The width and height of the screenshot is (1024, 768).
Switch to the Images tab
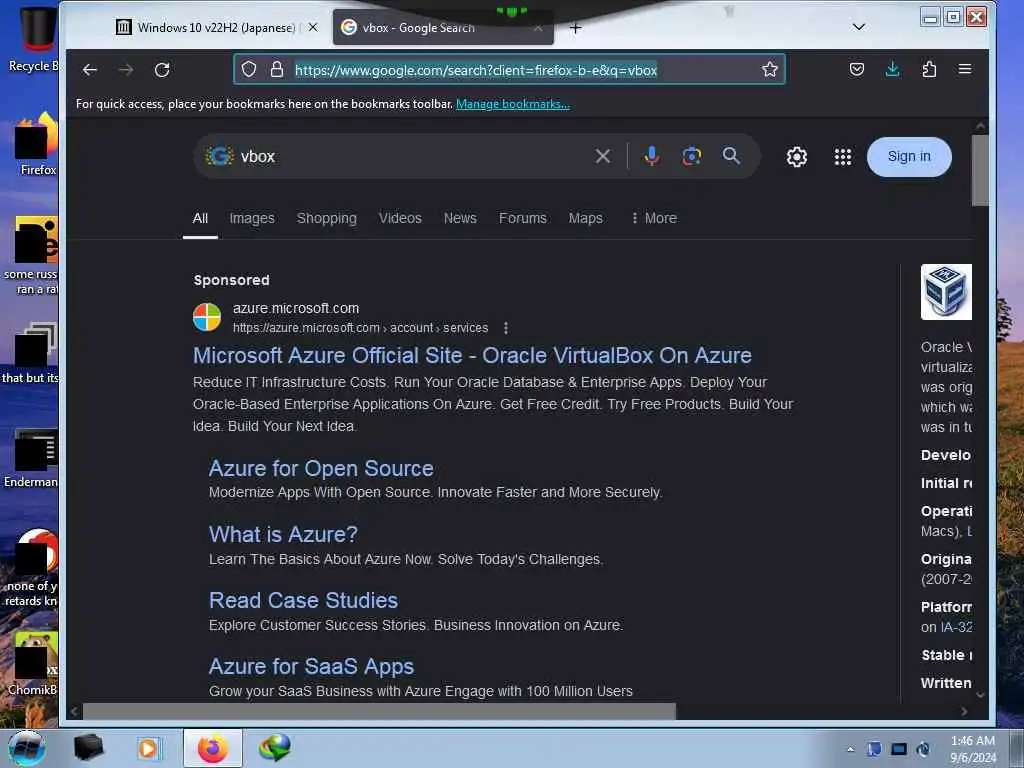point(252,218)
